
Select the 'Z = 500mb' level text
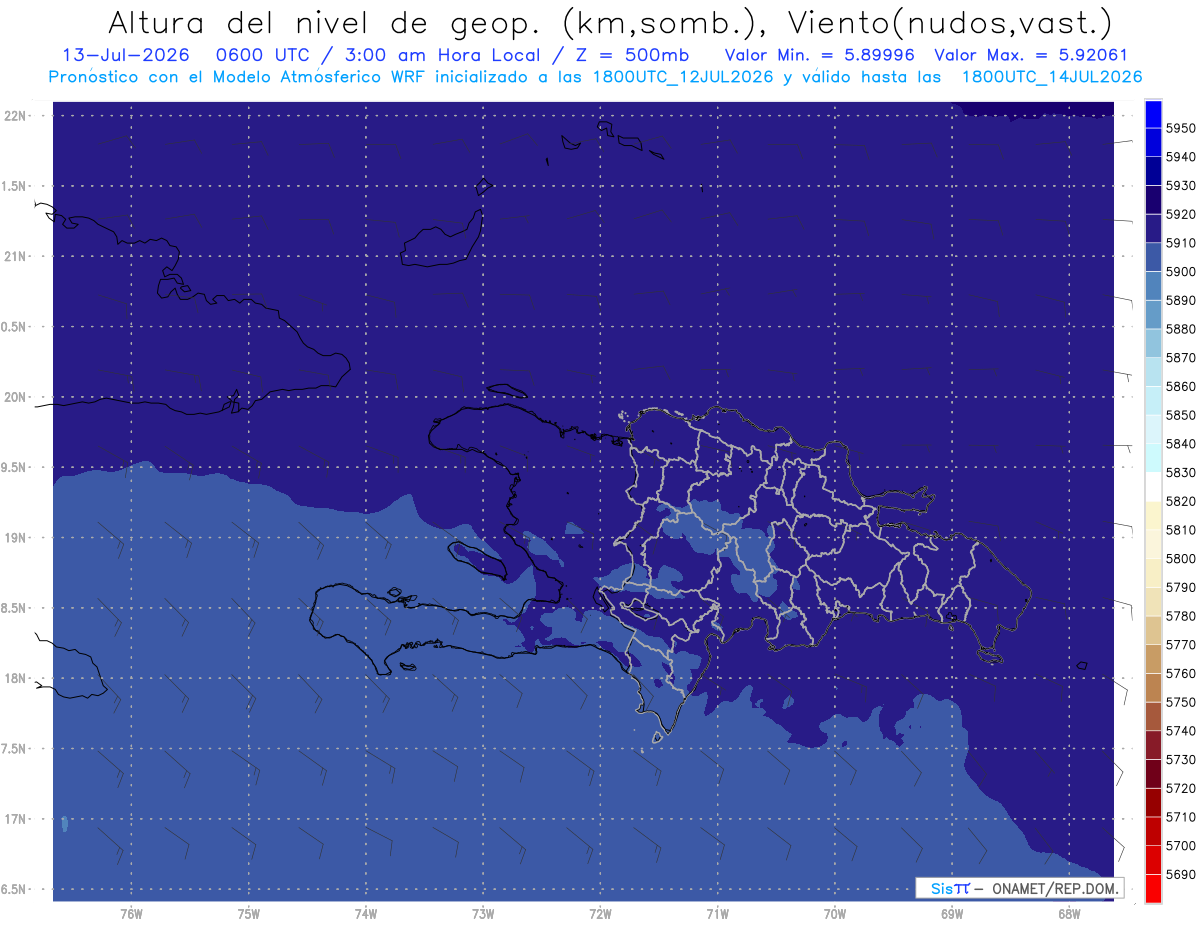click(x=630, y=55)
